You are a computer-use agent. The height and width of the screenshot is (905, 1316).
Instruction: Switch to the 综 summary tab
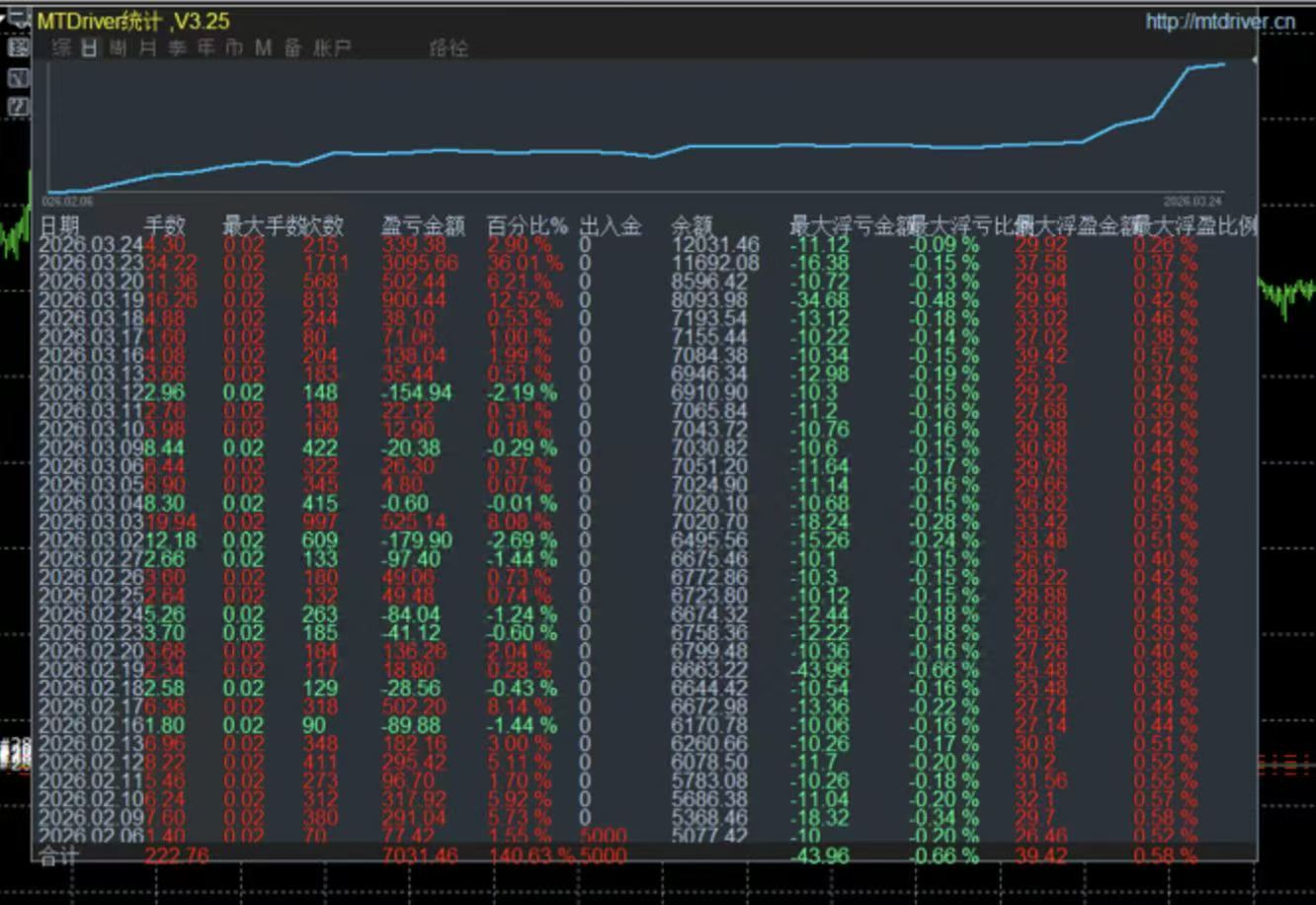pos(61,48)
